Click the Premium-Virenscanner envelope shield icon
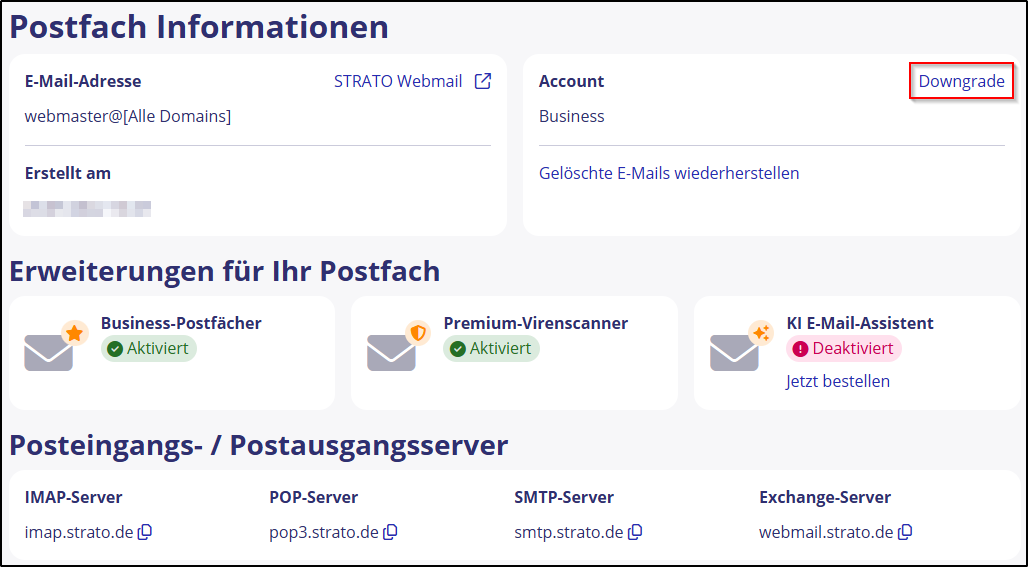Viewport: 1028px width, 567px height. [x=399, y=345]
